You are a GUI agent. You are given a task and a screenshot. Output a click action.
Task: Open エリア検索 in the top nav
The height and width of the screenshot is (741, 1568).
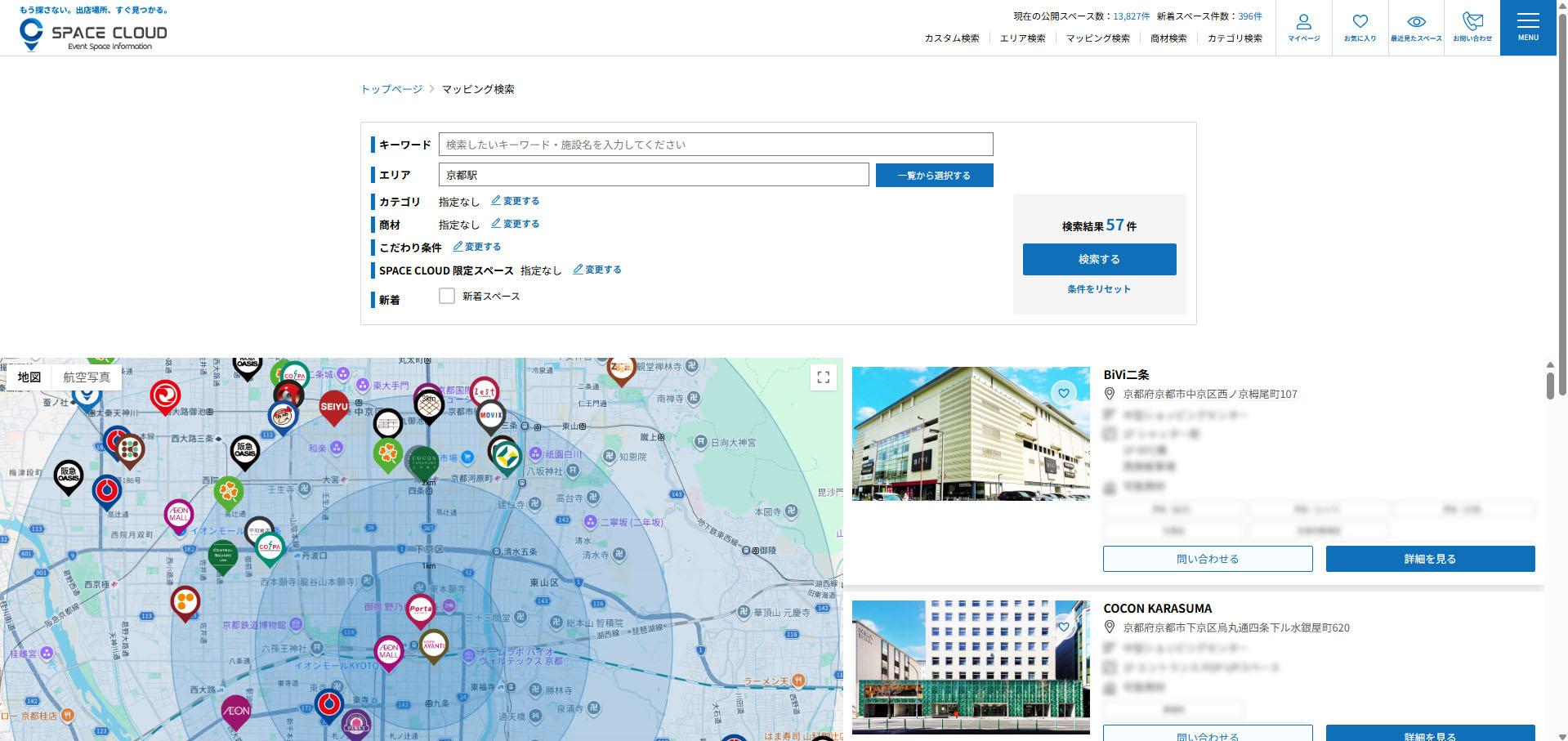pyautogui.click(x=1023, y=38)
